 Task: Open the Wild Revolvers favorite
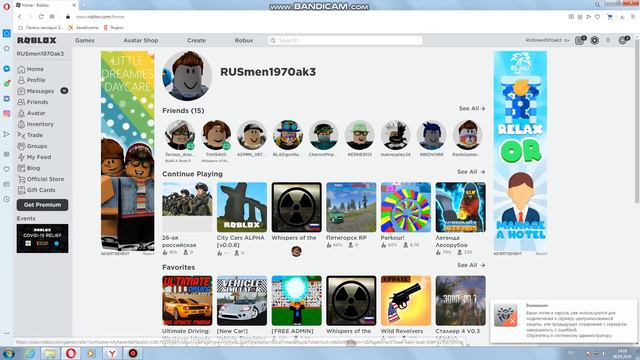click(x=406, y=300)
